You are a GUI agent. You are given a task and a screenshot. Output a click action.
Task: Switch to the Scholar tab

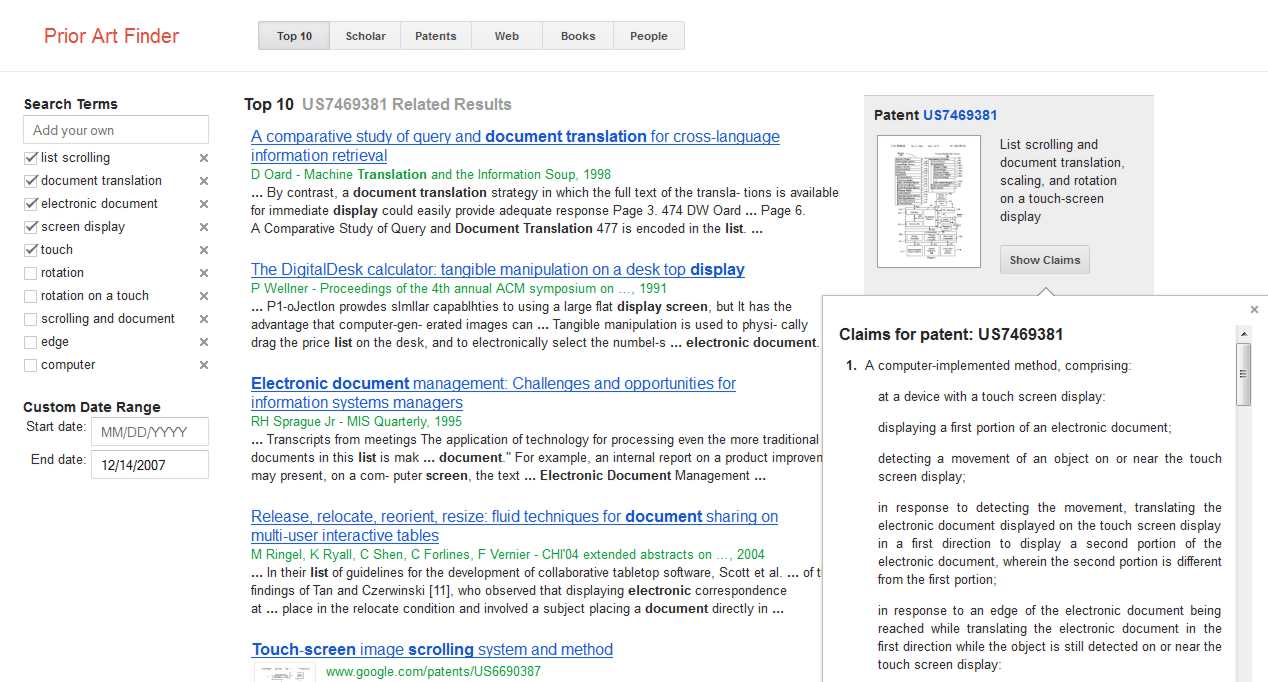(365, 36)
